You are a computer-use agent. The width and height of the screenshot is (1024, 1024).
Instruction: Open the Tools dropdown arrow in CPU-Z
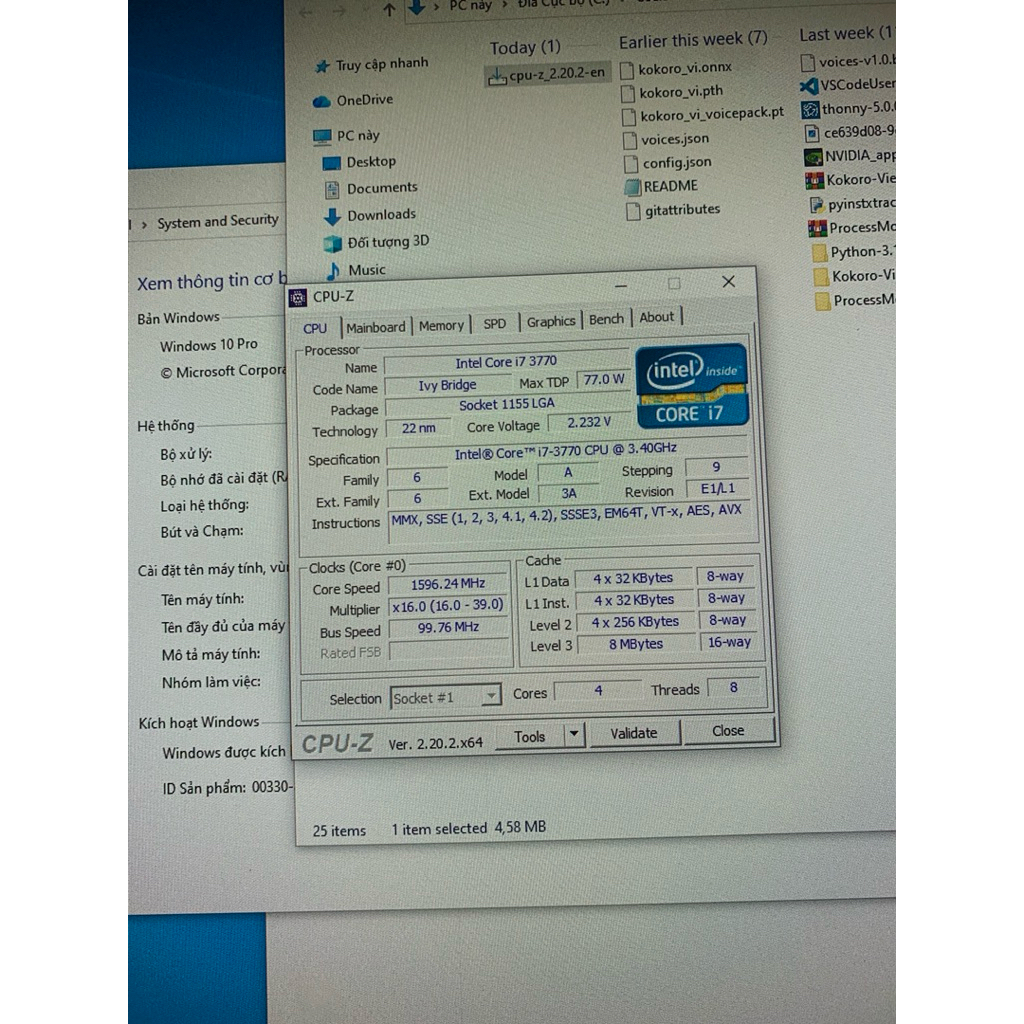coord(573,734)
